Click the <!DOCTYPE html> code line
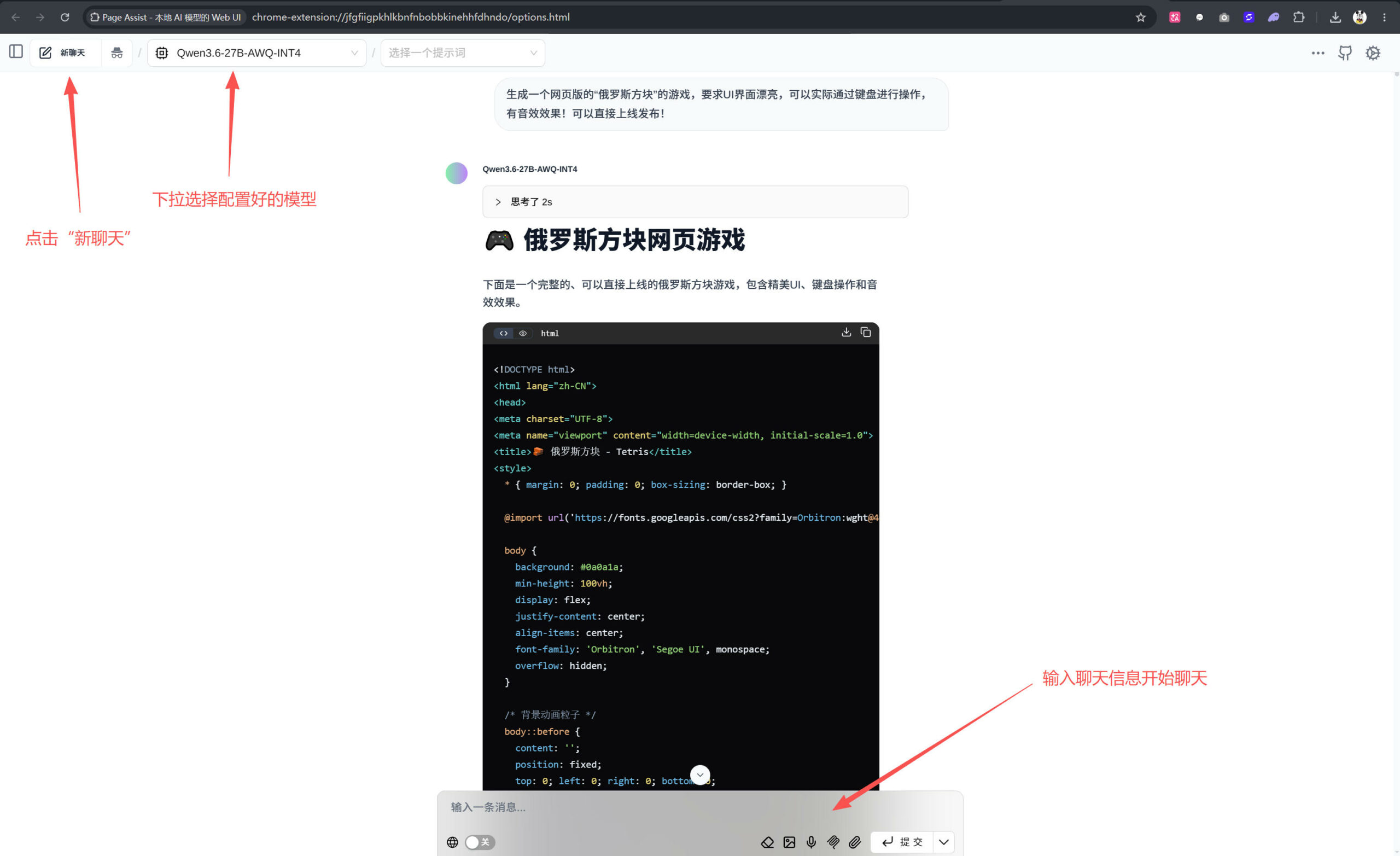The height and width of the screenshot is (856, 1400). point(534,369)
